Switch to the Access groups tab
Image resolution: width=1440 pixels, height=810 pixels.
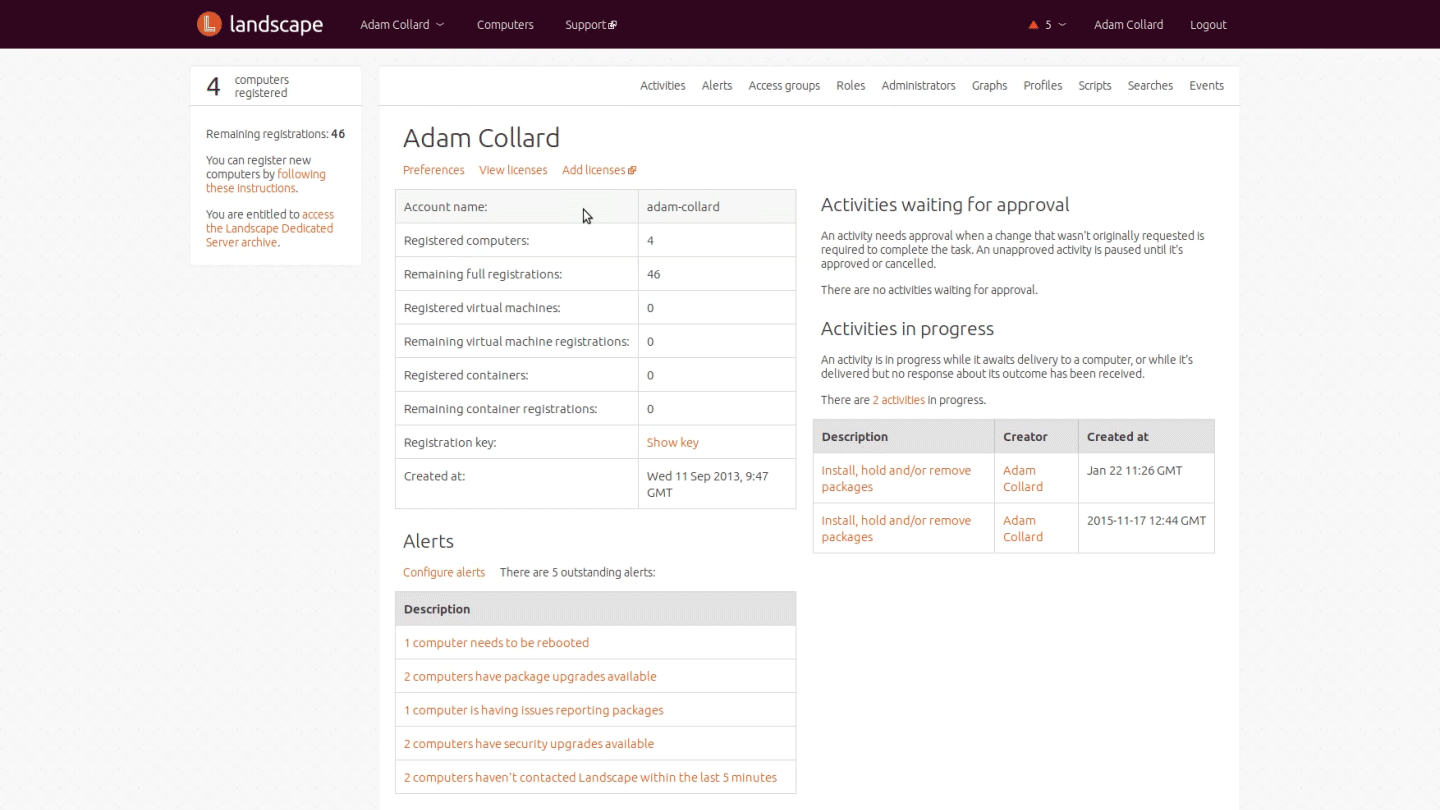(x=784, y=86)
